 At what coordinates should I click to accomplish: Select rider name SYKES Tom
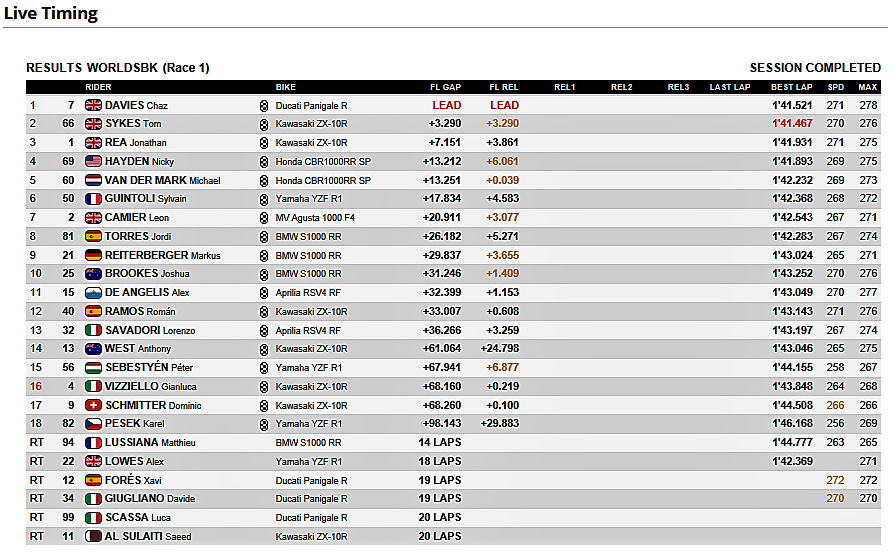pyautogui.click(x=133, y=123)
